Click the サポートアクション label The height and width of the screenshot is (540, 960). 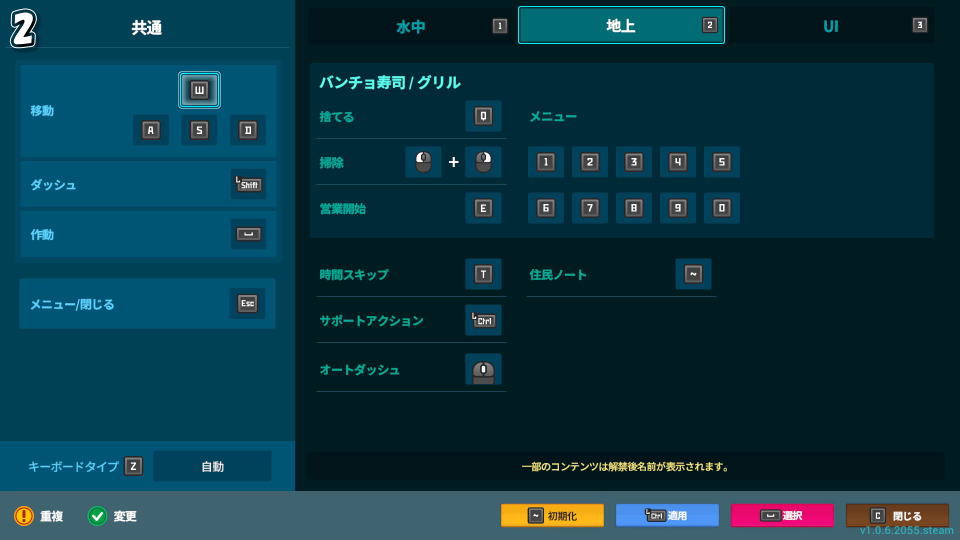[x=371, y=321]
